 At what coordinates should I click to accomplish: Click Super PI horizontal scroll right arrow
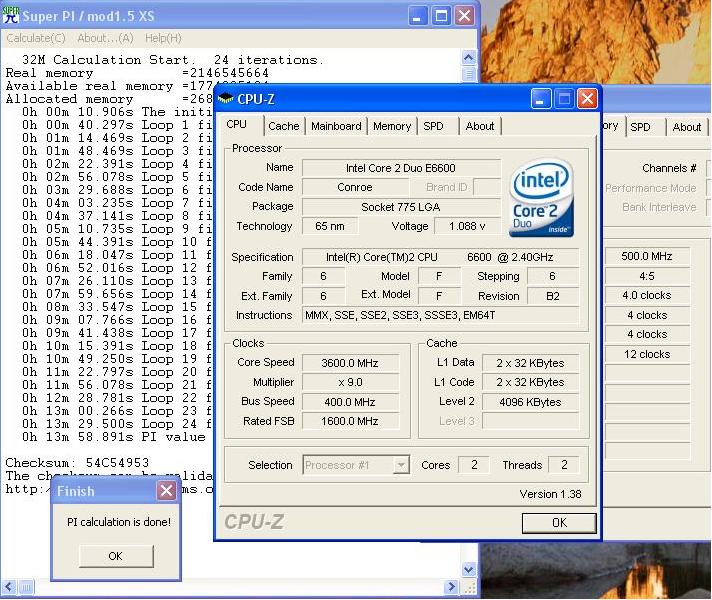451,586
